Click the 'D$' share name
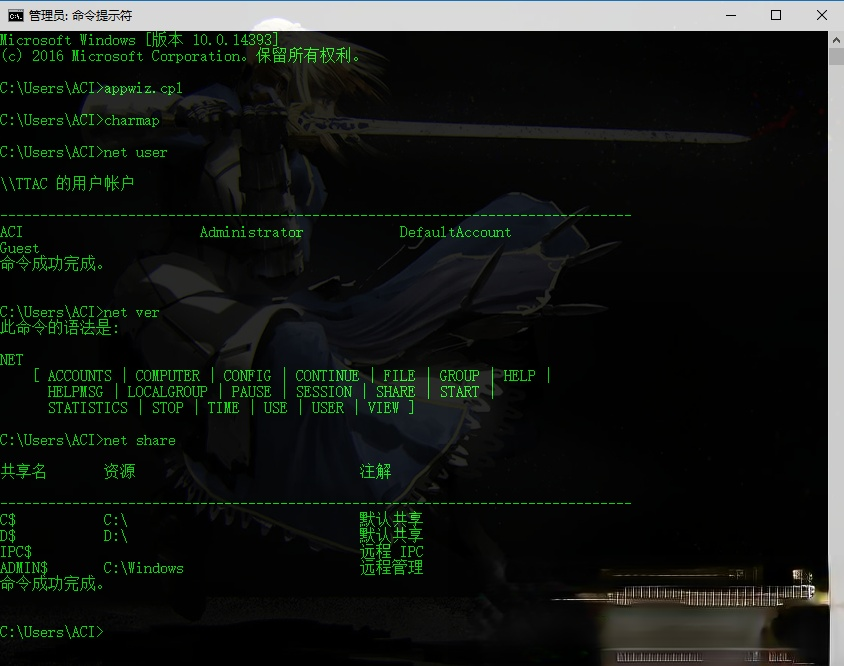The width and height of the screenshot is (844, 666). point(8,536)
